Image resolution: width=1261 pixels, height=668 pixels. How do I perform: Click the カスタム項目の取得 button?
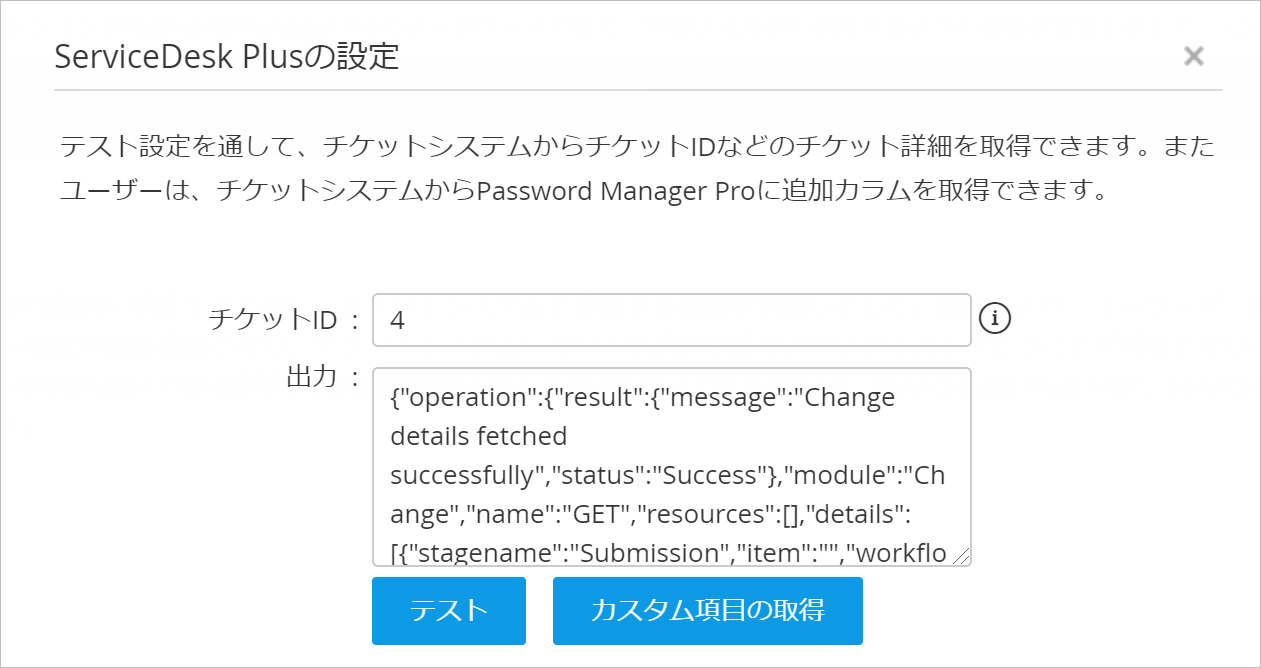click(x=707, y=610)
